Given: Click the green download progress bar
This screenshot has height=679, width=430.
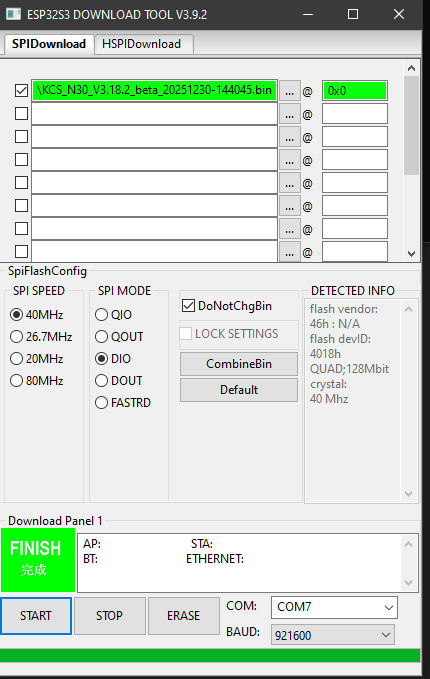Looking at the screenshot, I should (x=210, y=655).
